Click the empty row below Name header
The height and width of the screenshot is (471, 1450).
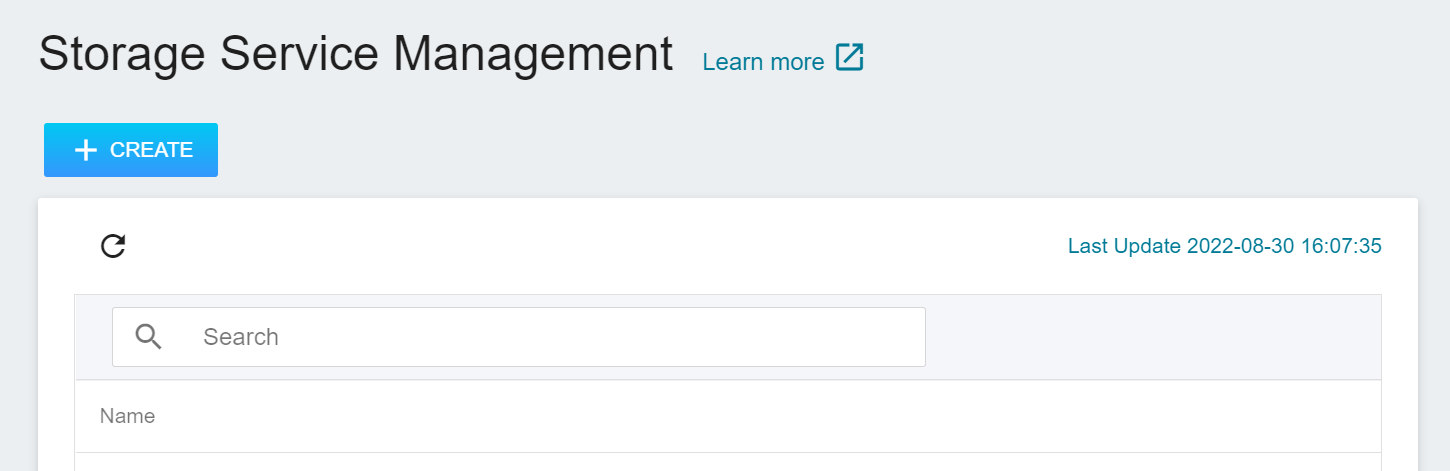(728, 462)
